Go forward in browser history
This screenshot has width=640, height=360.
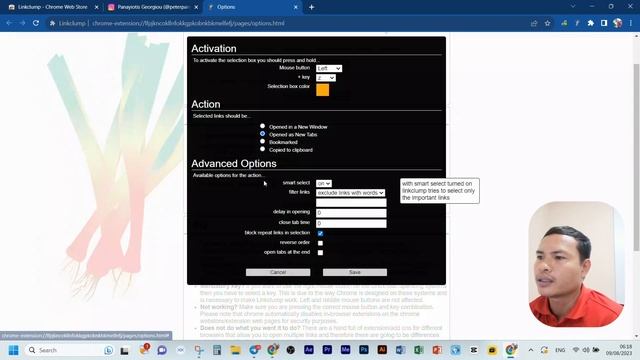click(x=22, y=23)
